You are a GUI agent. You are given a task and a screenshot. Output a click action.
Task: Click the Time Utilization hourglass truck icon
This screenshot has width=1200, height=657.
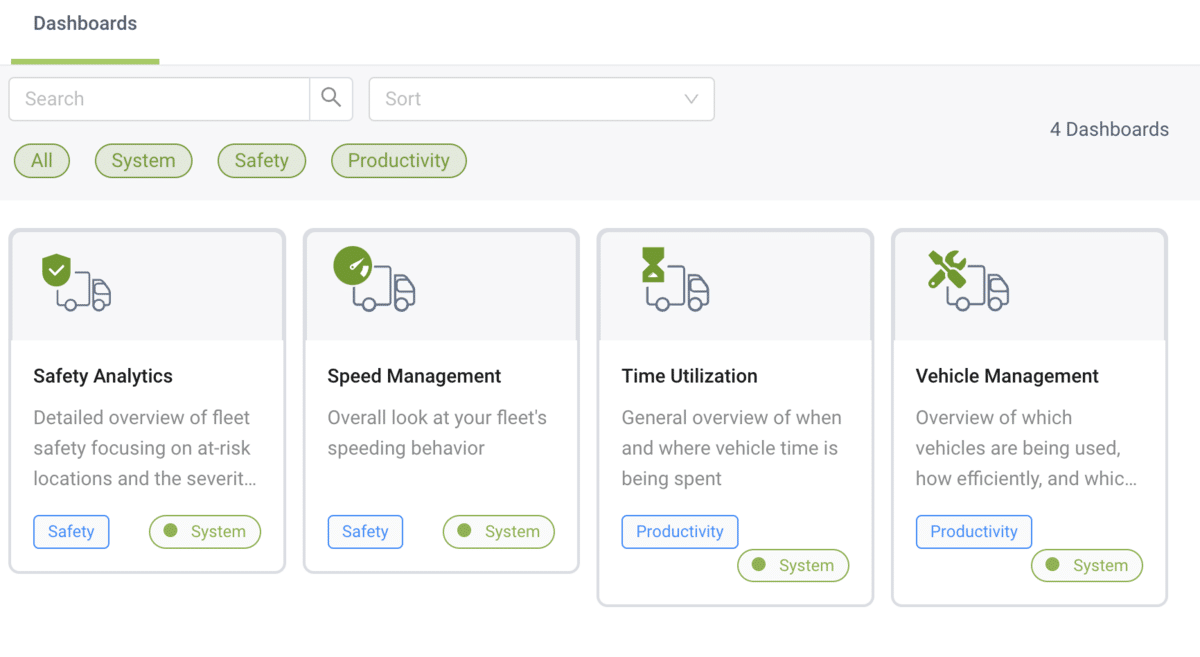pyautogui.click(x=675, y=279)
